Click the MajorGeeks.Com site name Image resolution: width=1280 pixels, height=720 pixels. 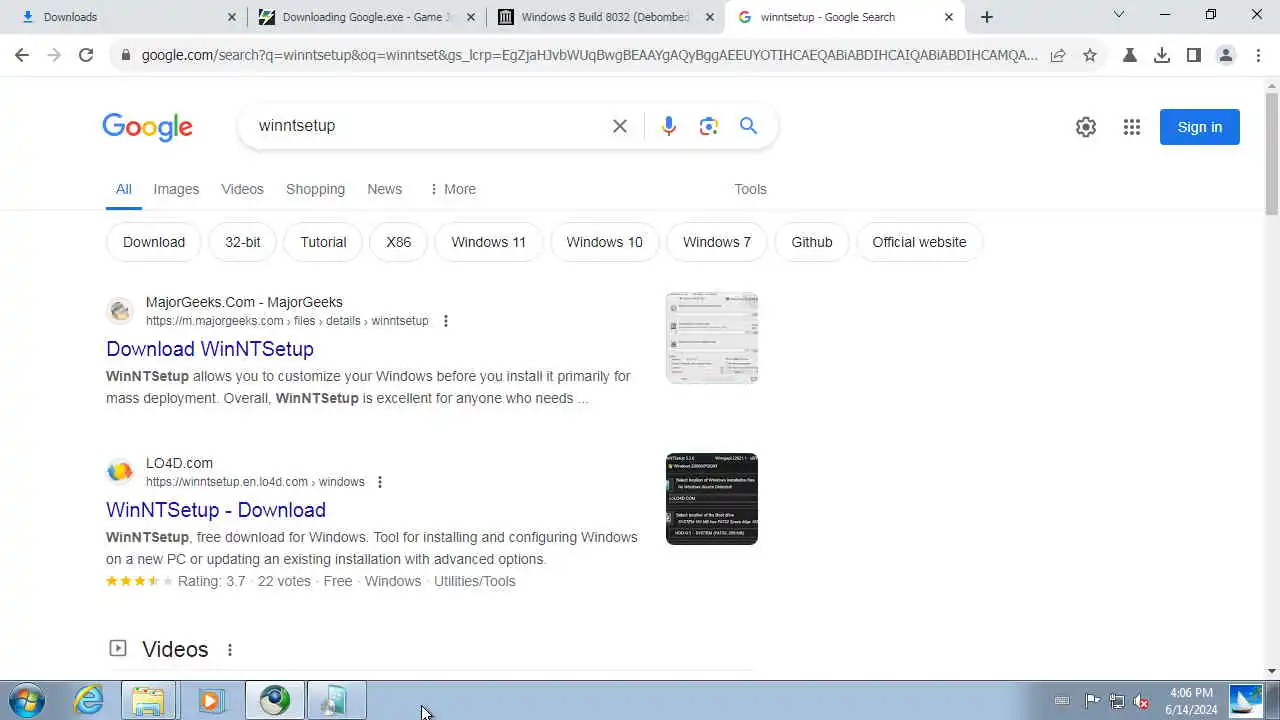click(244, 302)
